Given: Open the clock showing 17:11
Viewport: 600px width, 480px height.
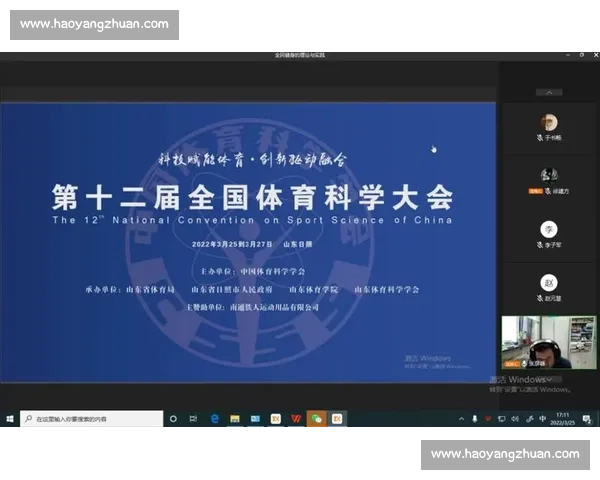Looking at the screenshot, I should point(562,419).
